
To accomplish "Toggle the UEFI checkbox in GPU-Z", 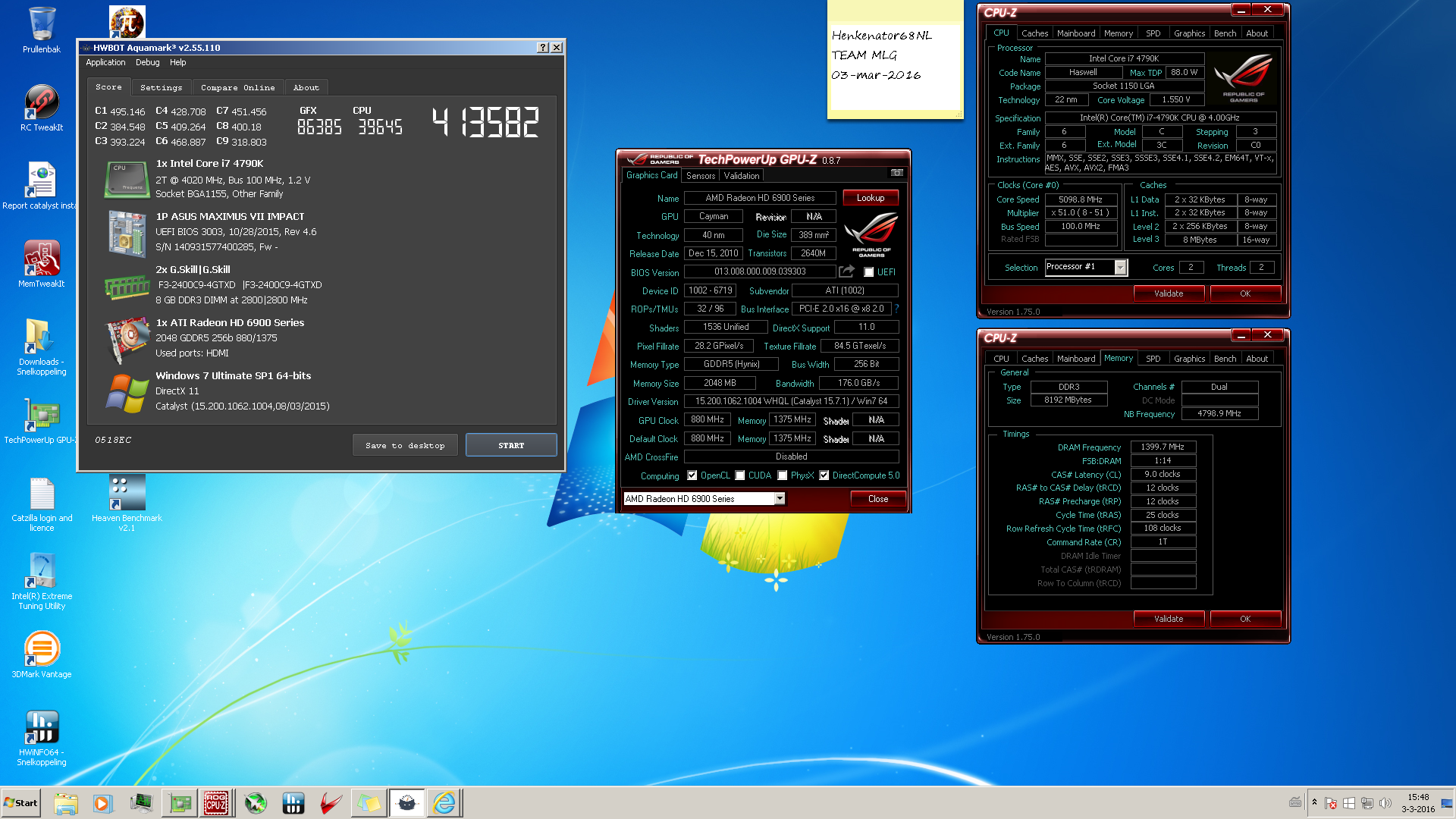I will [869, 272].
